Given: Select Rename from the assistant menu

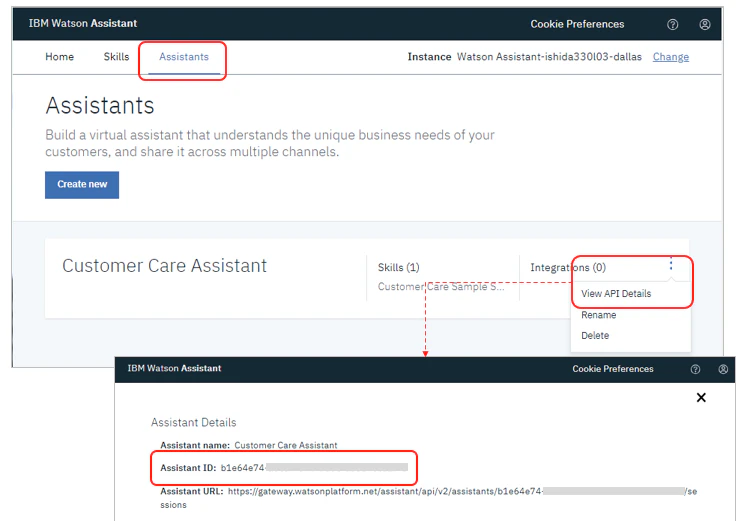Looking at the screenshot, I should click(599, 315).
